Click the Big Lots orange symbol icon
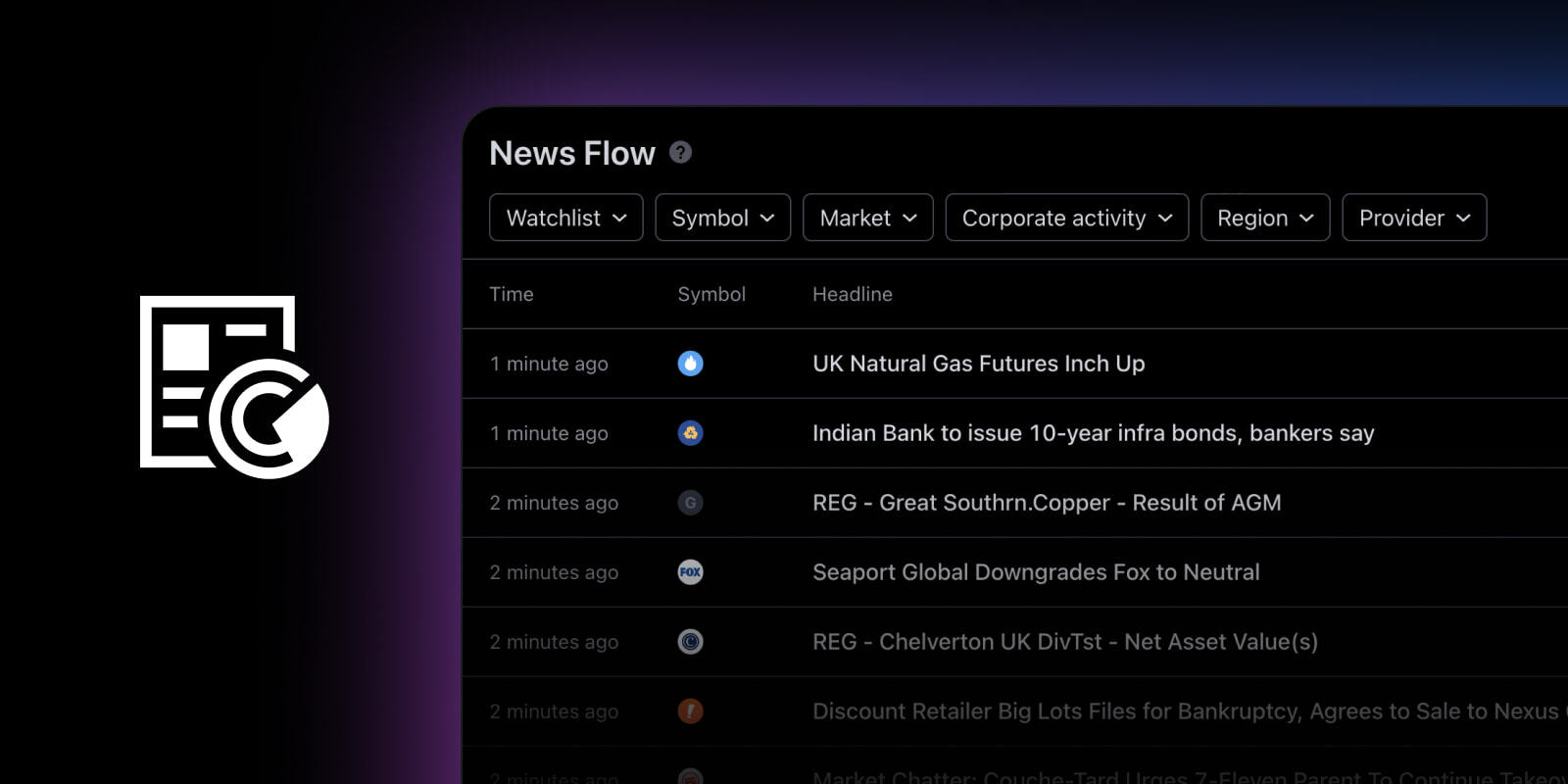This screenshot has width=1568, height=784. click(x=690, y=711)
